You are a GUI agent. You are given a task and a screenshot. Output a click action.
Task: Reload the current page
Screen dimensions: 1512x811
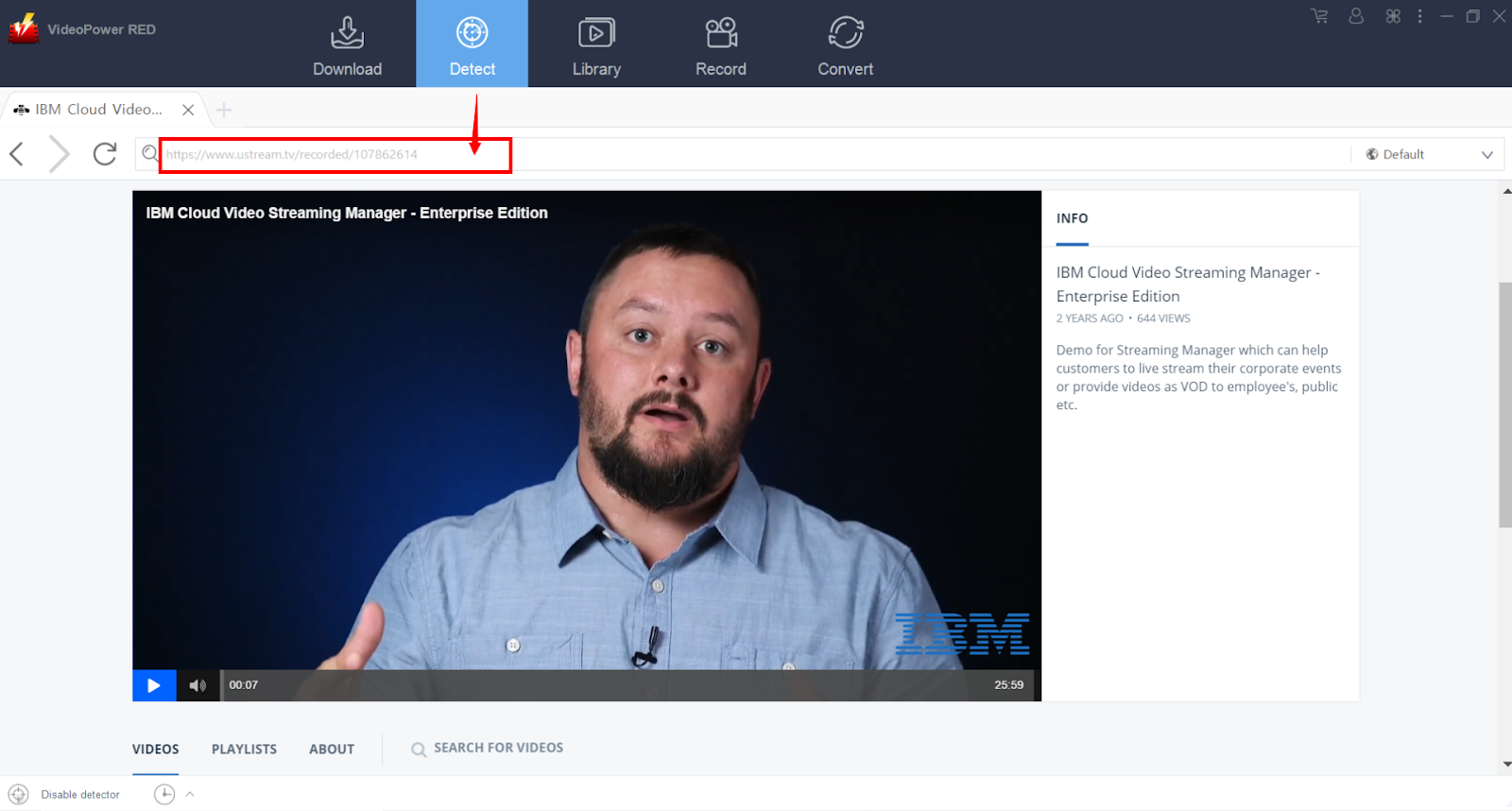[x=105, y=153]
